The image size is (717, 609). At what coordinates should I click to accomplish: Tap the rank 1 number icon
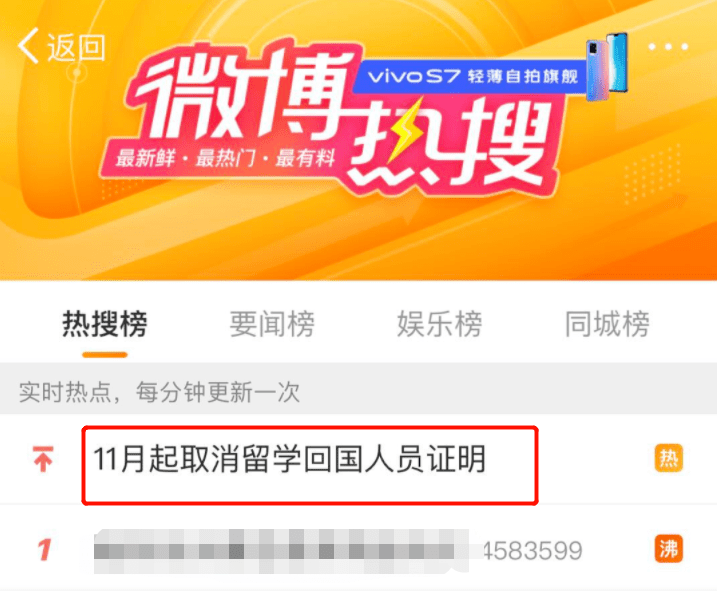coord(44,550)
